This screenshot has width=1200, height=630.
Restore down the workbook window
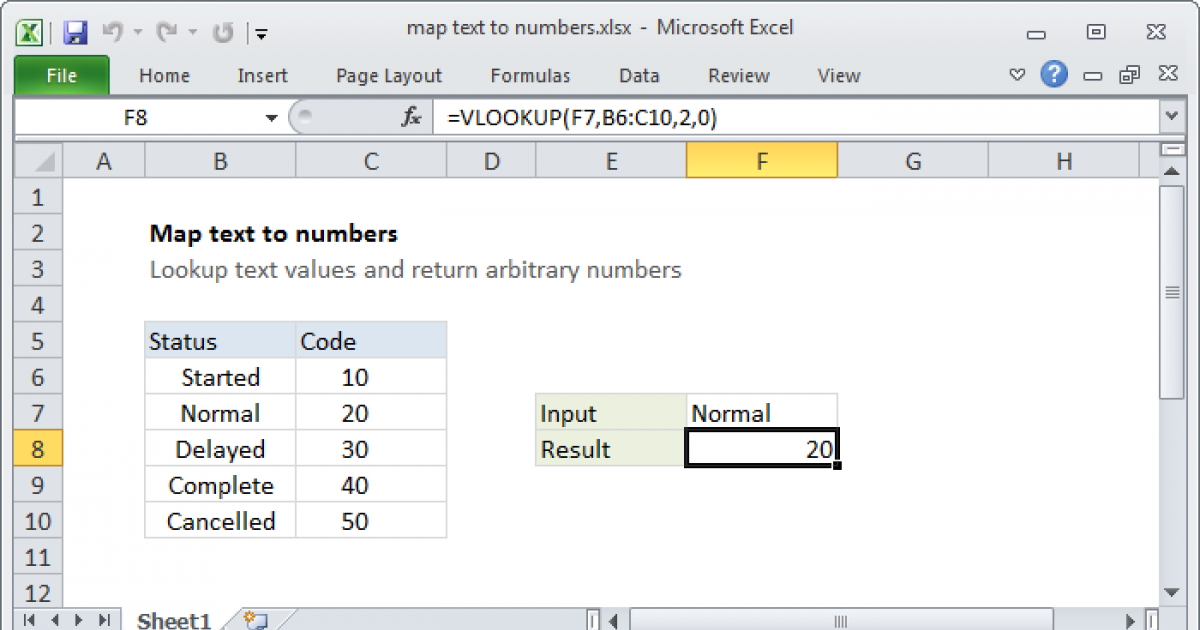(1130, 75)
